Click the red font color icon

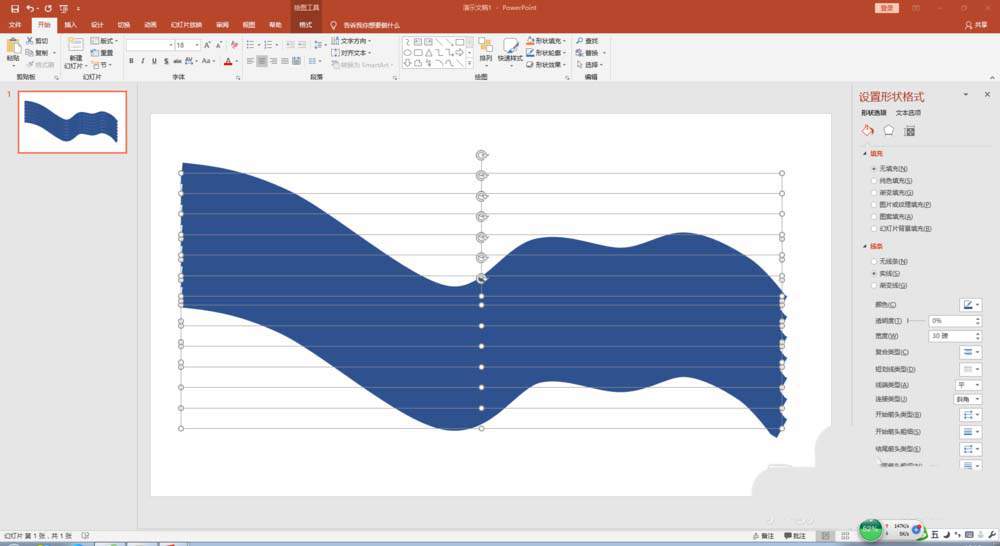(x=228, y=61)
